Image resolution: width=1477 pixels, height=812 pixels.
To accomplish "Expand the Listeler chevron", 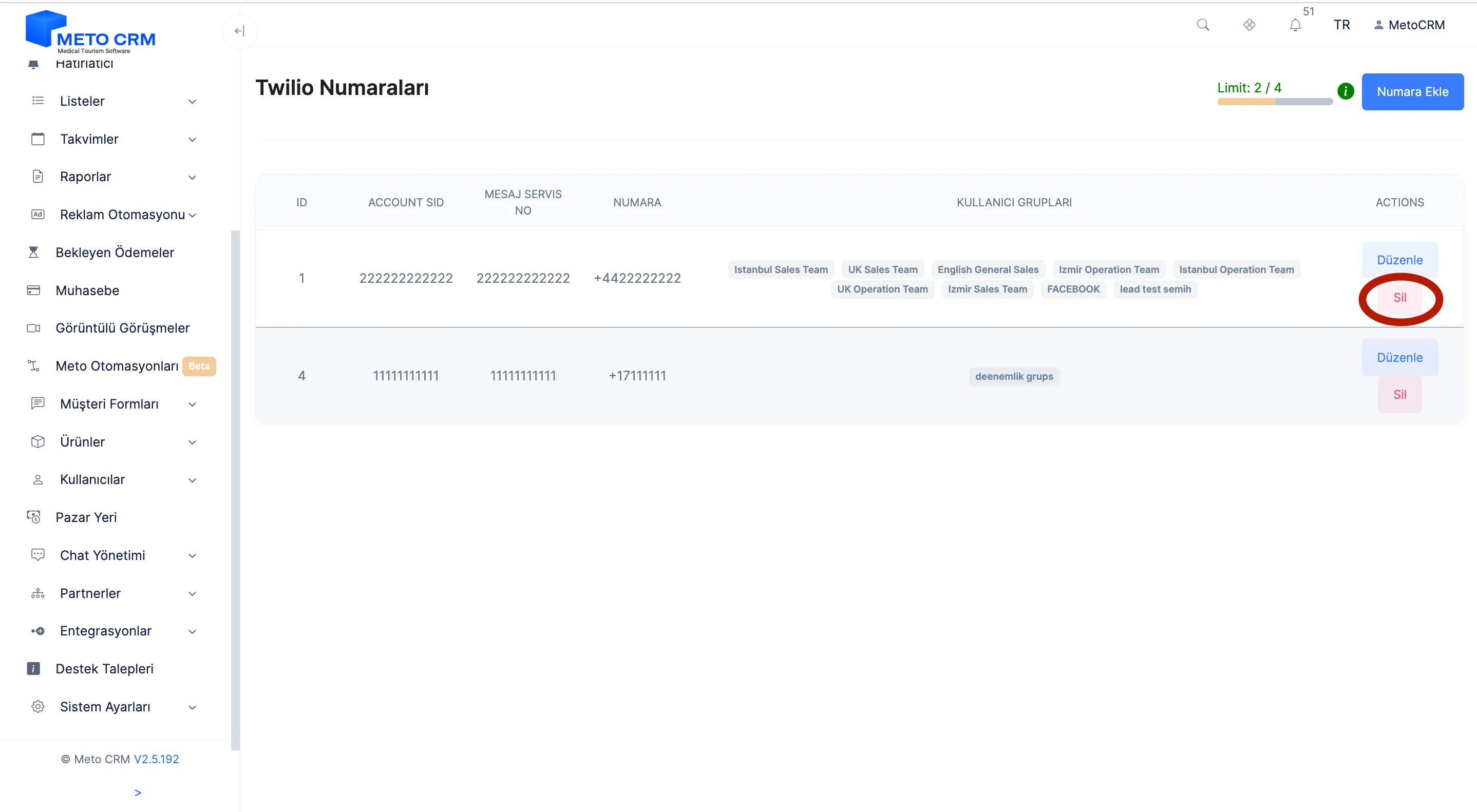I will click(193, 102).
